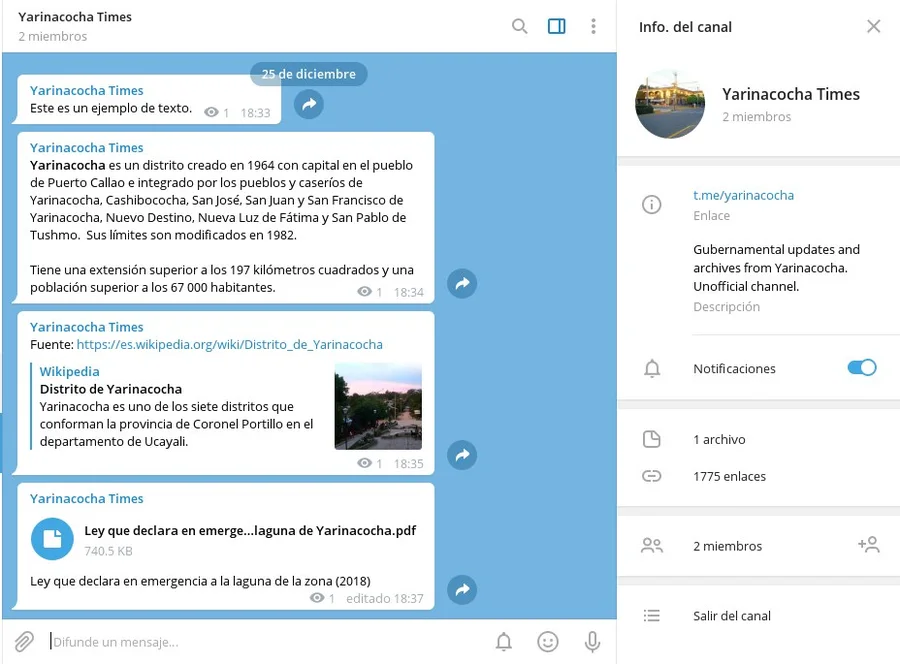
Task: Forward the 'Este es un ejemplo de texto' message
Action: tap(309, 104)
